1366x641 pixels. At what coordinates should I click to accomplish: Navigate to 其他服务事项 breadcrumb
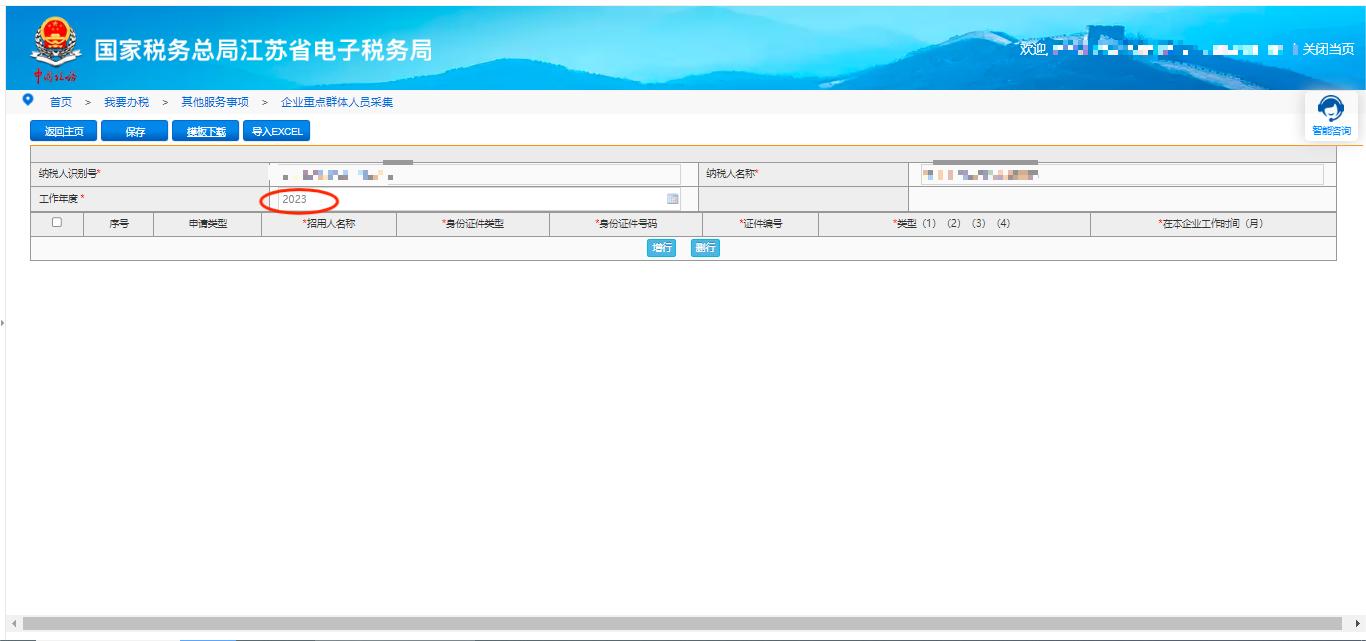click(214, 102)
